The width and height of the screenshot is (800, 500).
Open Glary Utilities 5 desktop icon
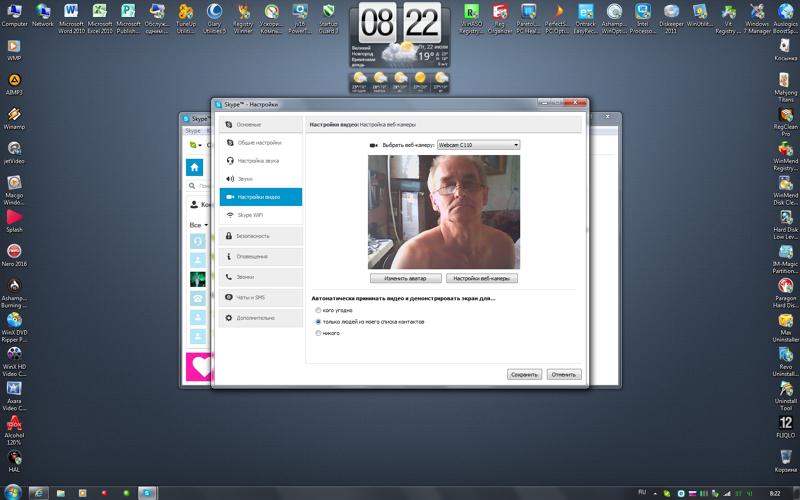pyautogui.click(x=214, y=18)
